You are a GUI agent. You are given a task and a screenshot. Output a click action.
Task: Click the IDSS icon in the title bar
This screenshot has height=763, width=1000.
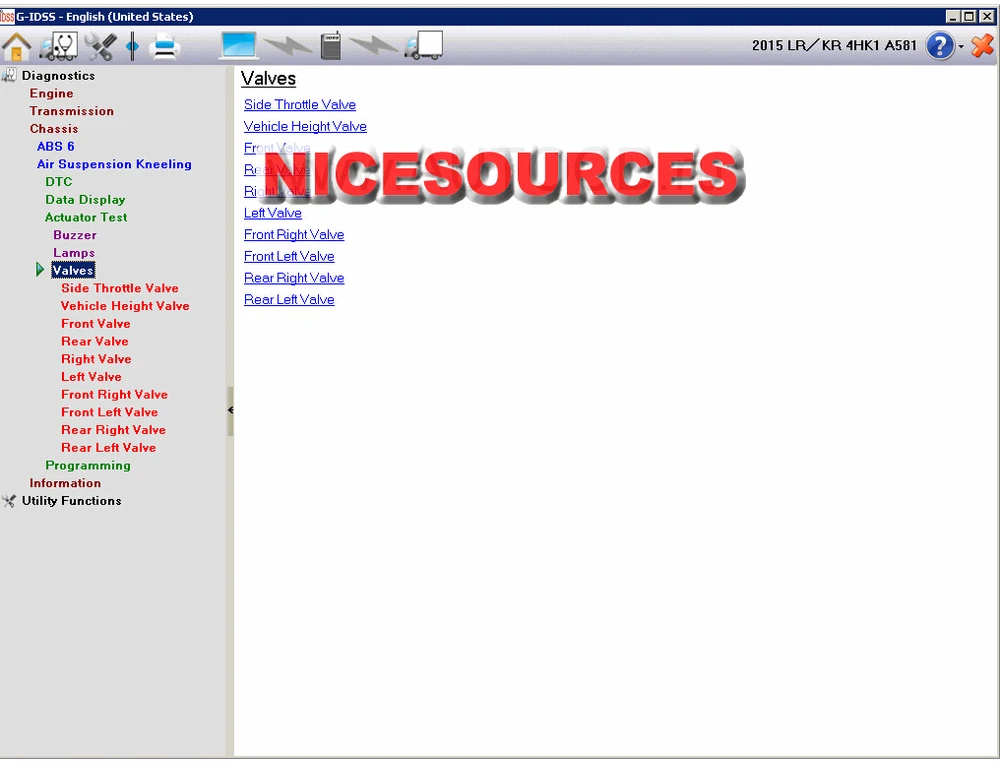(7, 17)
